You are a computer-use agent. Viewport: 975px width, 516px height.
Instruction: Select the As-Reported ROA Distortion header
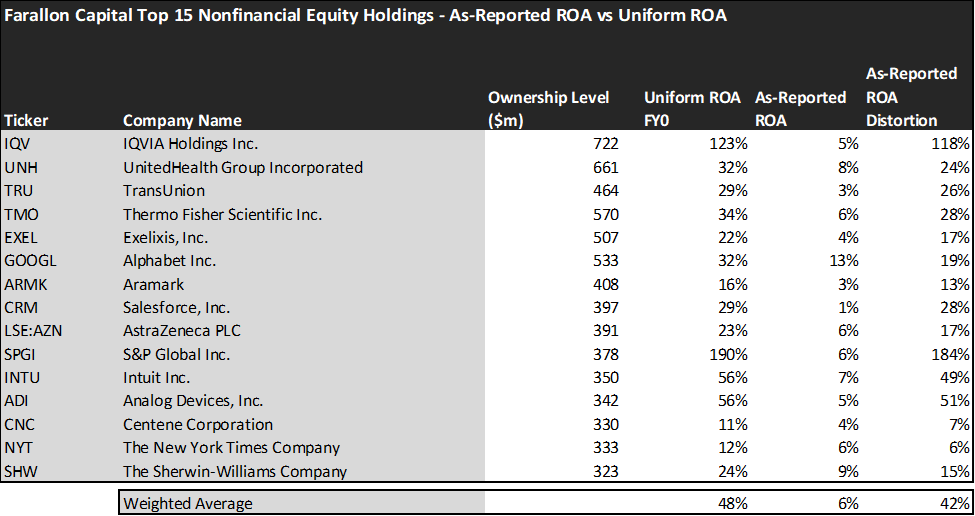[911, 96]
